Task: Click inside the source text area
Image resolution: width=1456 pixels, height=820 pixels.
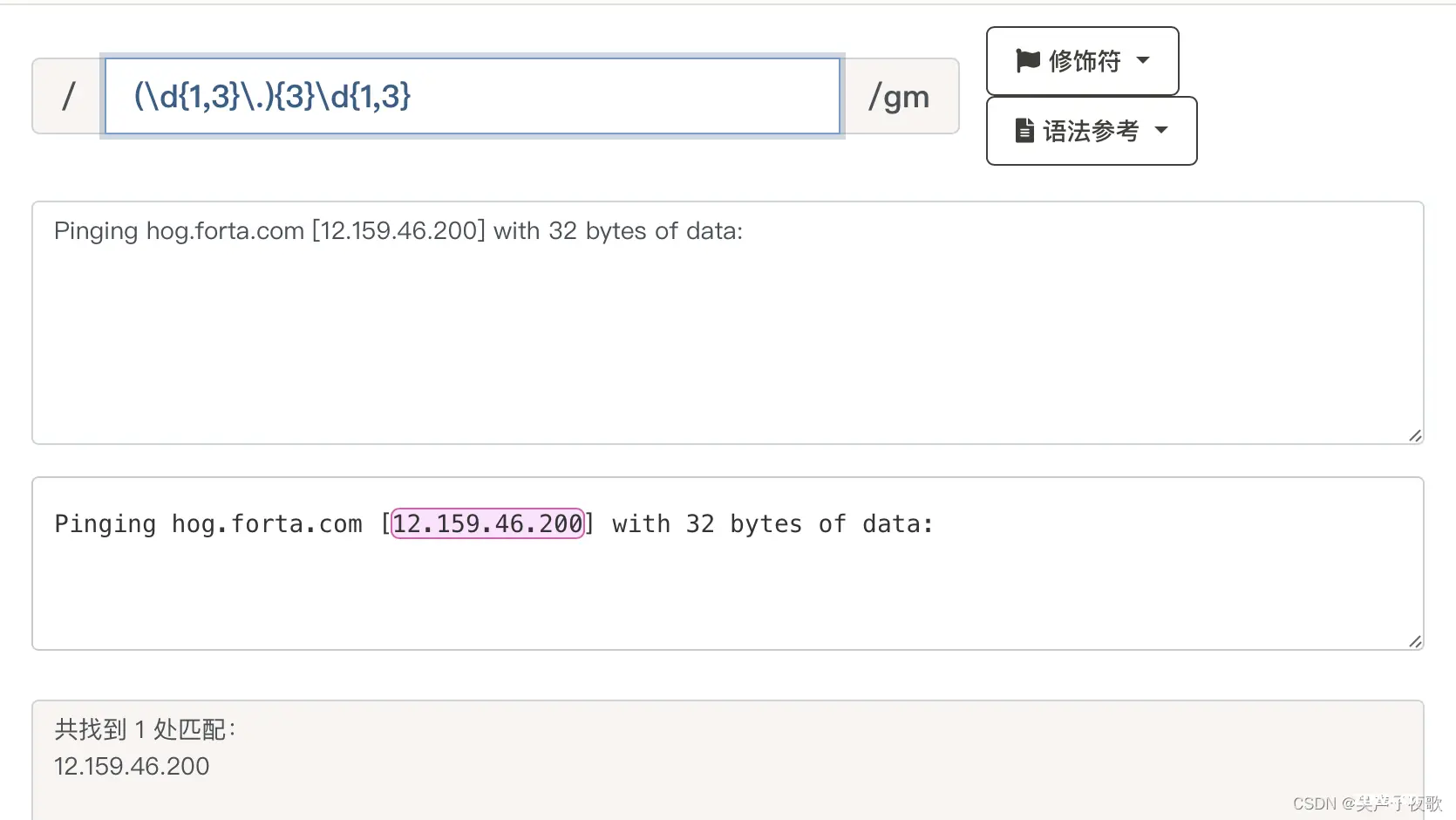Action: [728, 323]
